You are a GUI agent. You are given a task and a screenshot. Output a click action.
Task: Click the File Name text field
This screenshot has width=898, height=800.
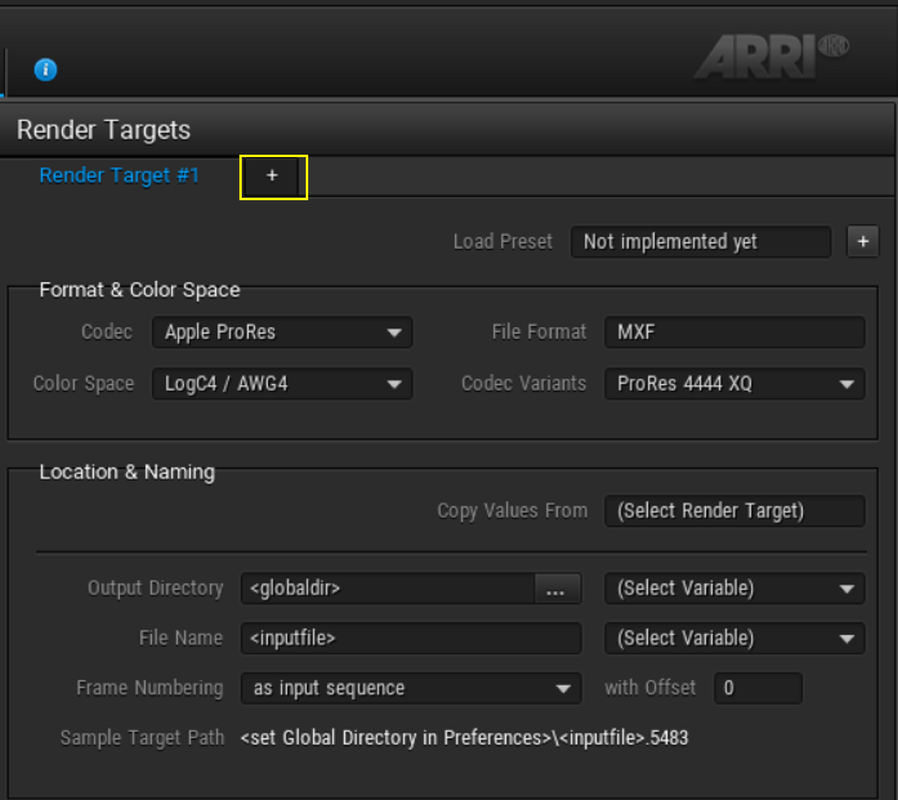click(411, 639)
